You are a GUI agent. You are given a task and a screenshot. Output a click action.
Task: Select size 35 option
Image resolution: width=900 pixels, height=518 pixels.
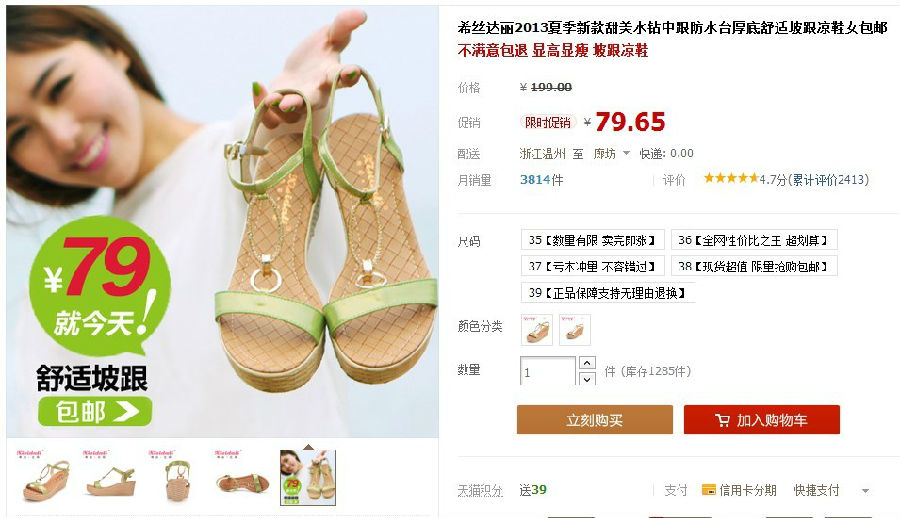pyautogui.click(x=592, y=240)
